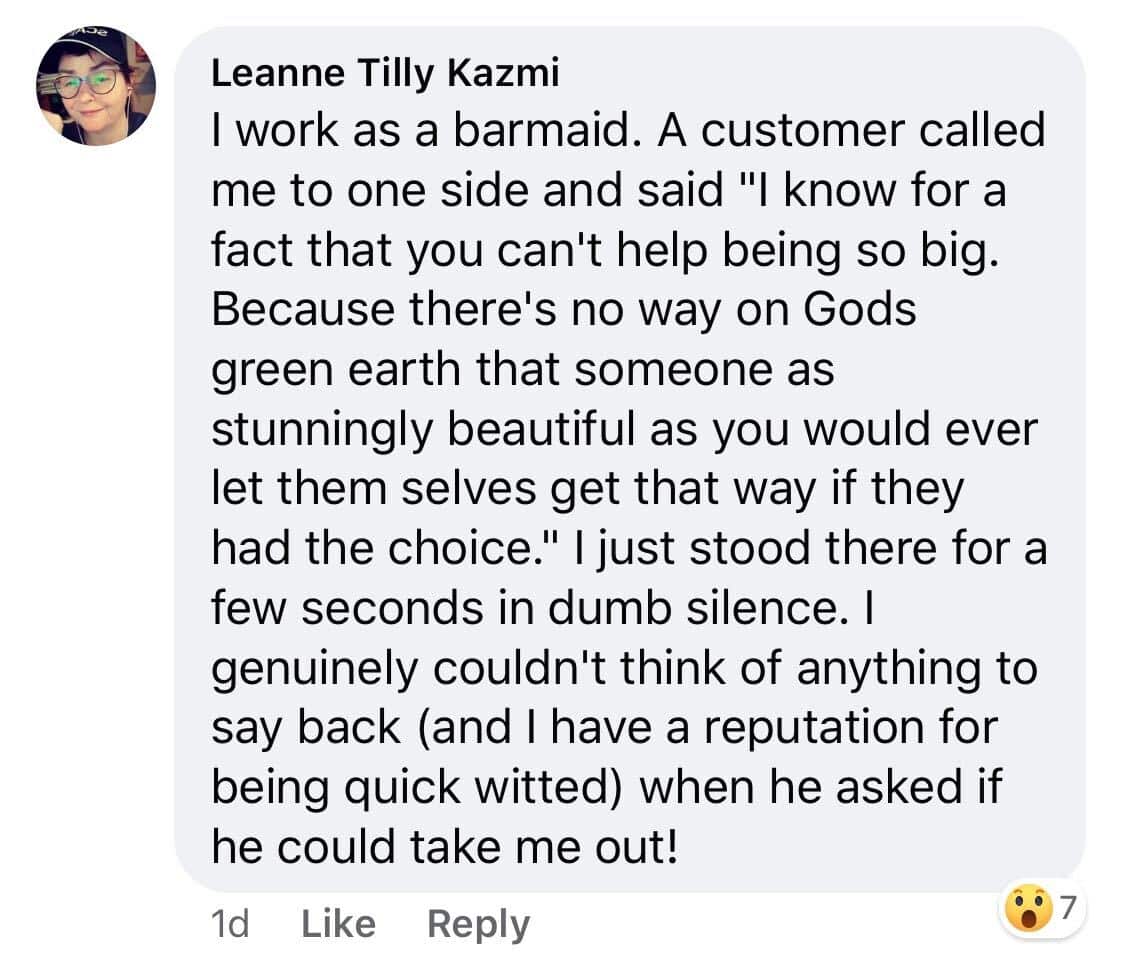Click the commenter name Leanne Tilly Kazmi
Screen dimensions: 1125x968
(x=385, y=76)
